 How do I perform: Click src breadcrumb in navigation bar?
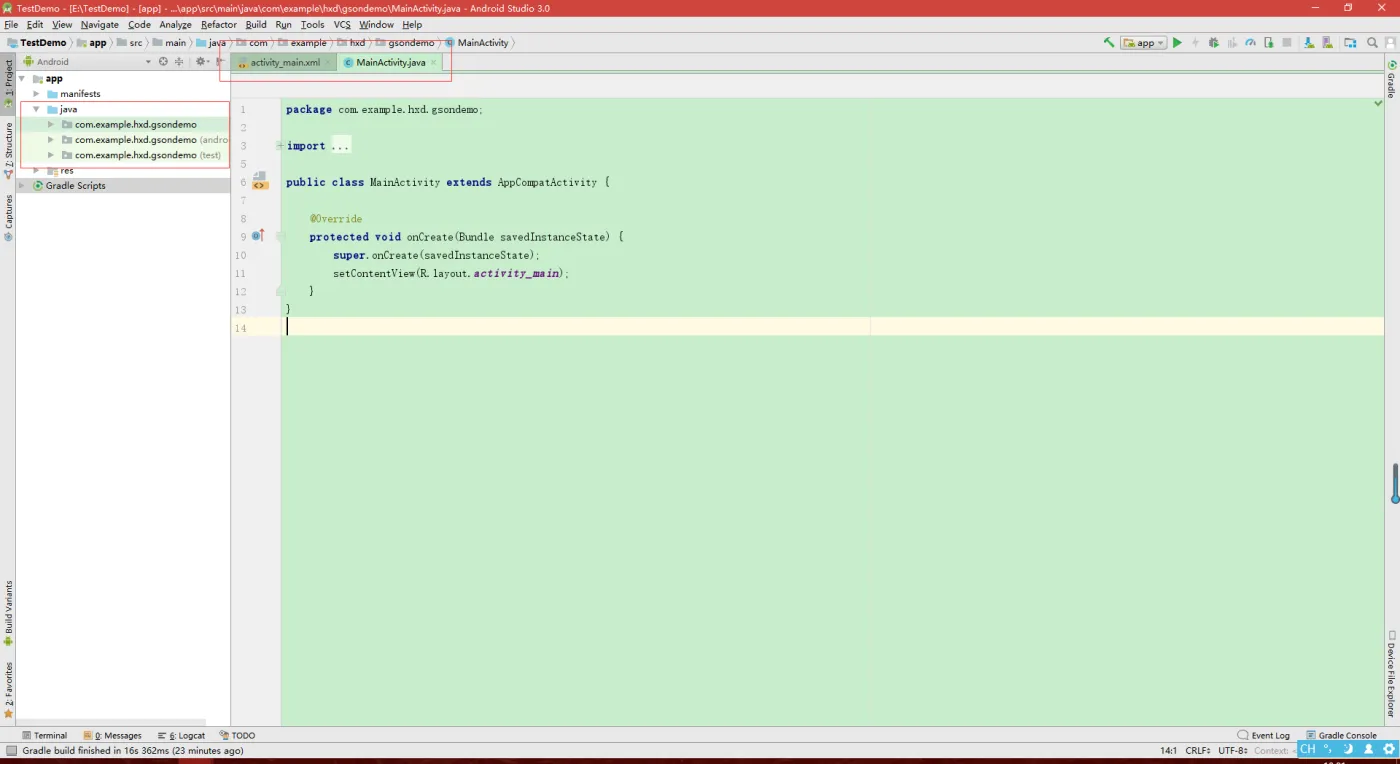click(130, 43)
